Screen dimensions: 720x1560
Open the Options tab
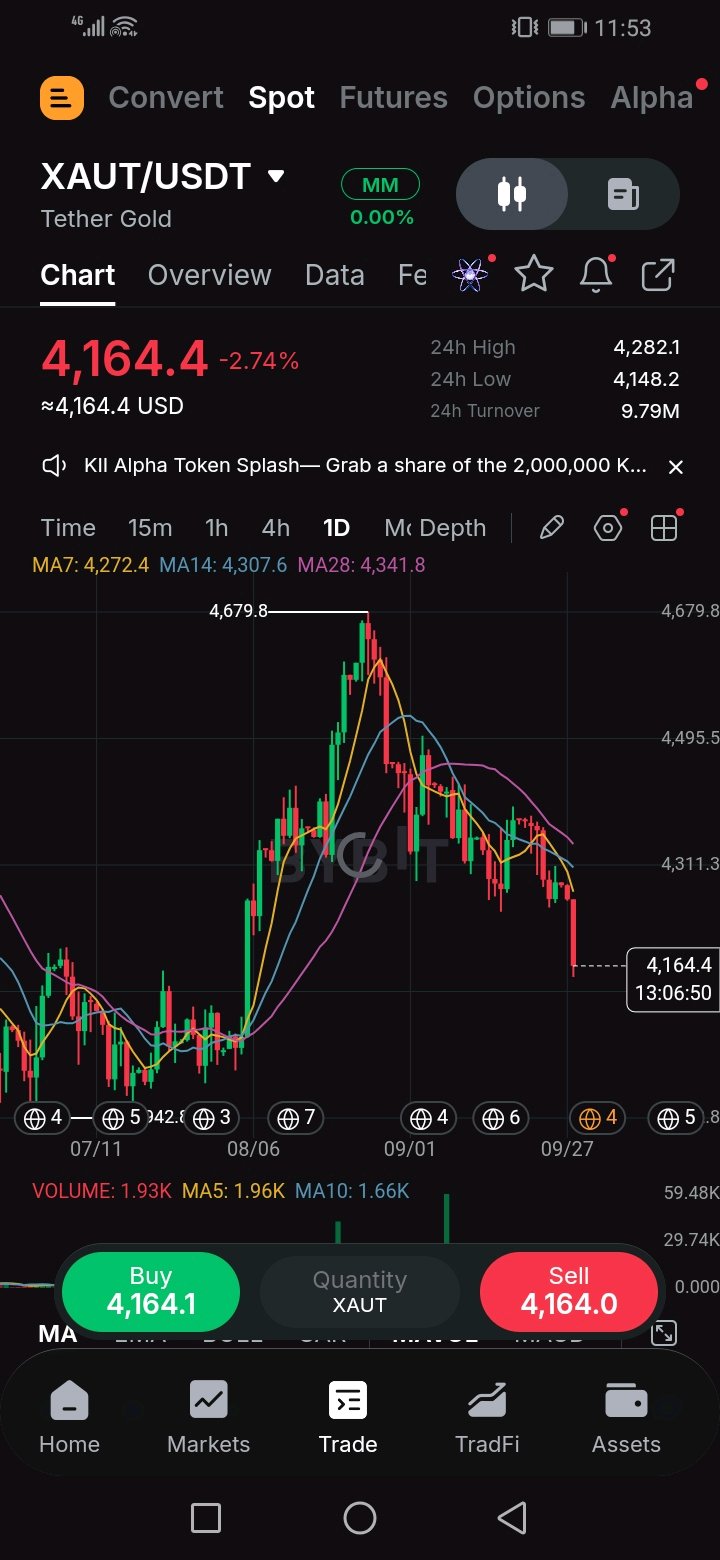click(529, 98)
